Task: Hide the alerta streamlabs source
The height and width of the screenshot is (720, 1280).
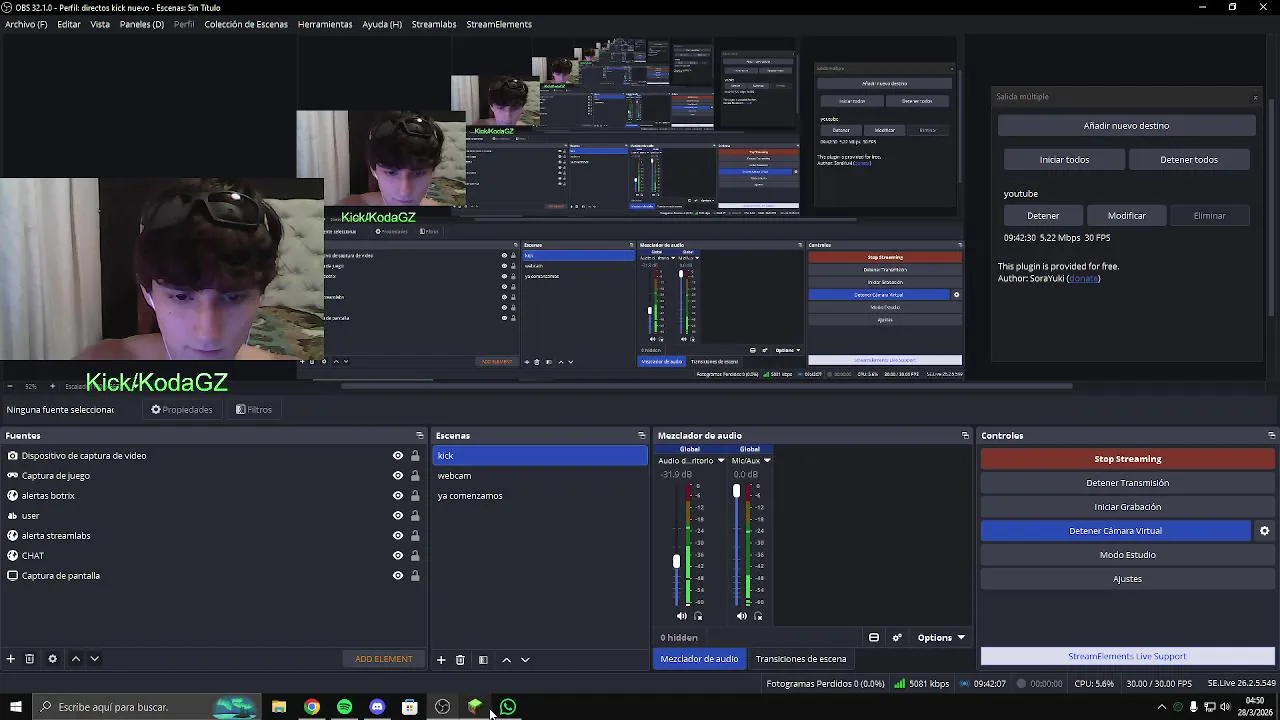Action: tap(398, 536)
